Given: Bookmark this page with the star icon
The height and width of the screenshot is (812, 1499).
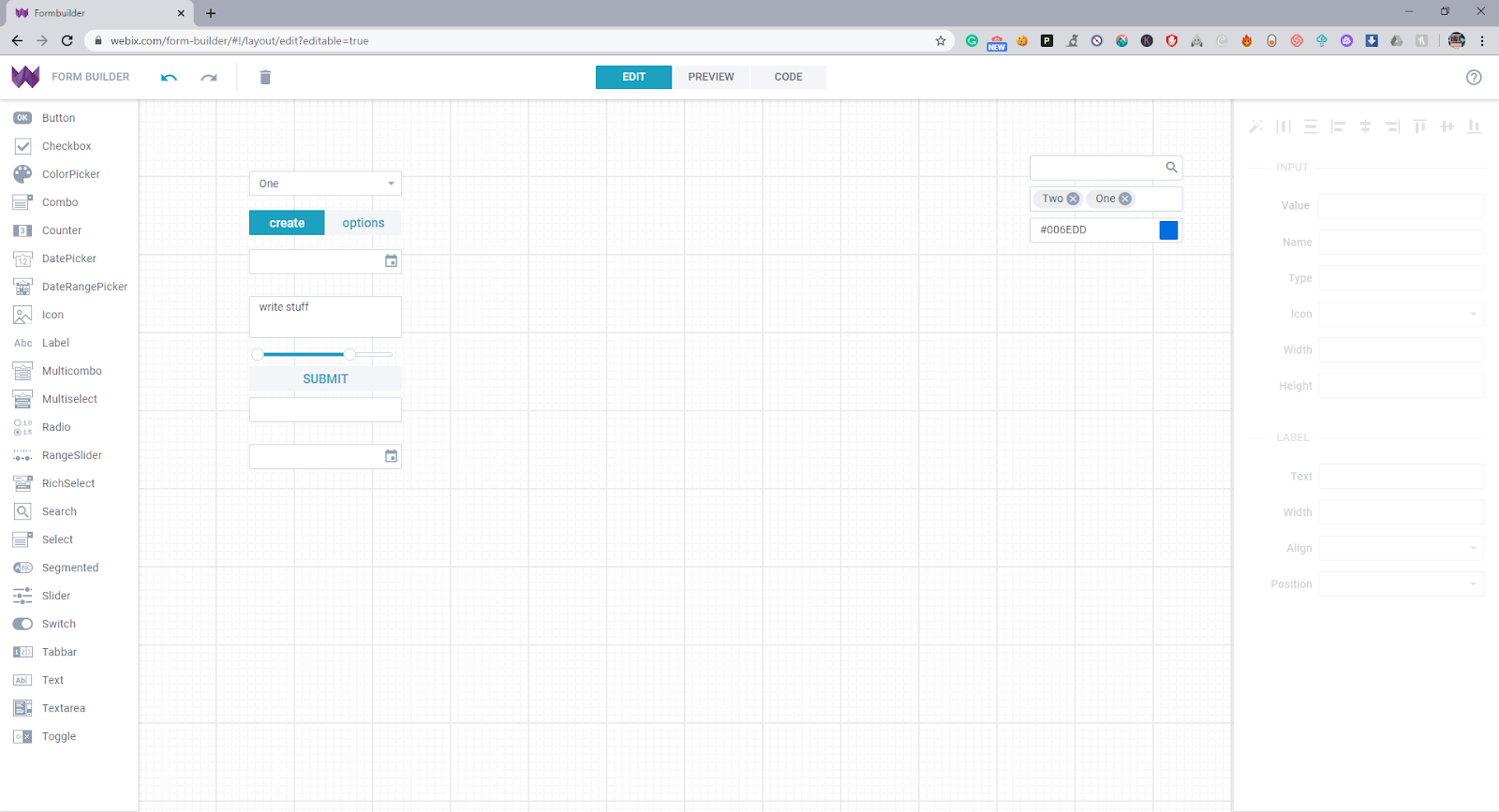Looking at the screenshot, I should point(941,40).
